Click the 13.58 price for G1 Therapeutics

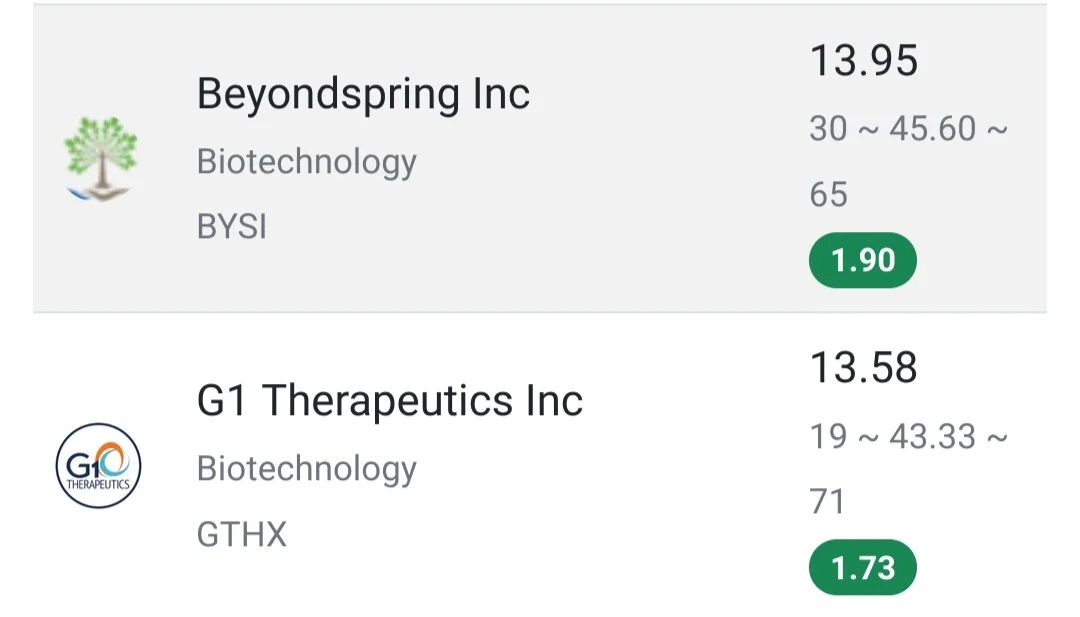click(864, 368)
